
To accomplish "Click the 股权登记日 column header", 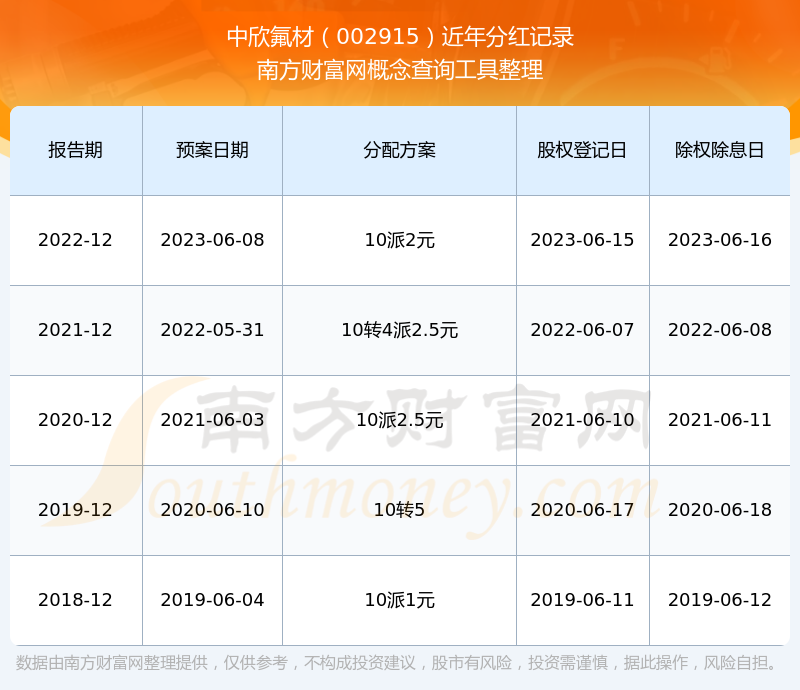I will (x=582, y=150).
